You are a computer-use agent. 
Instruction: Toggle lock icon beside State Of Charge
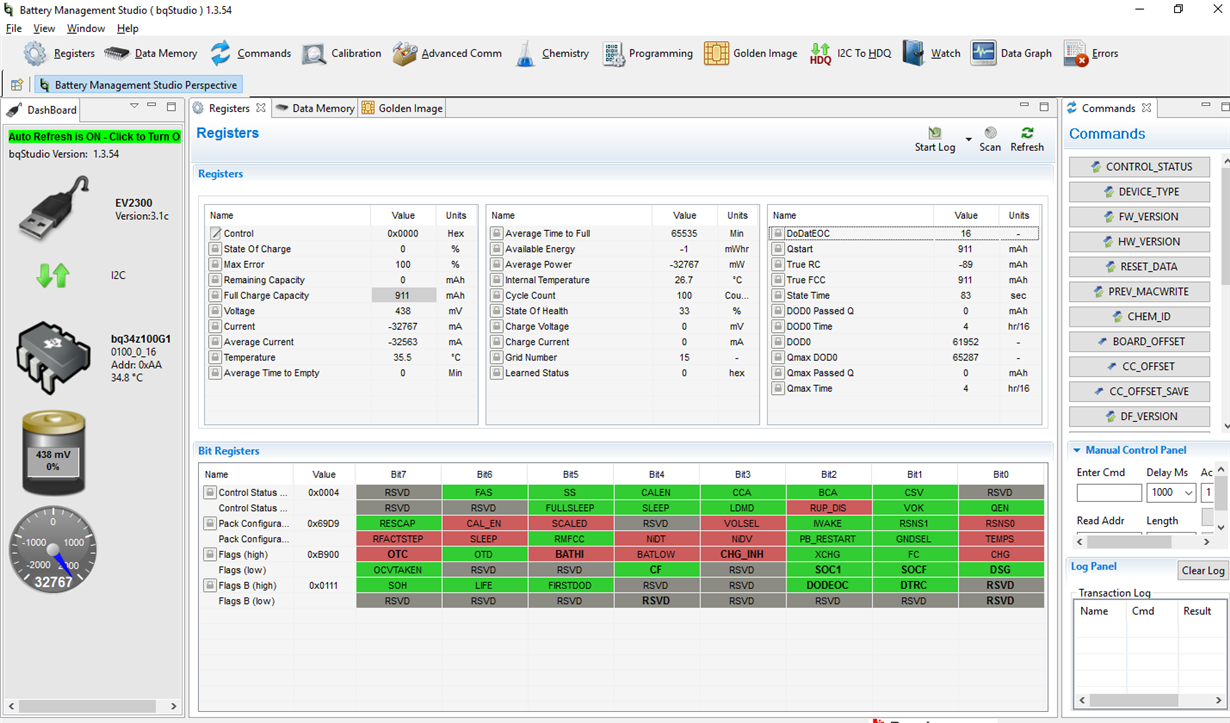[x=215, y=249]
